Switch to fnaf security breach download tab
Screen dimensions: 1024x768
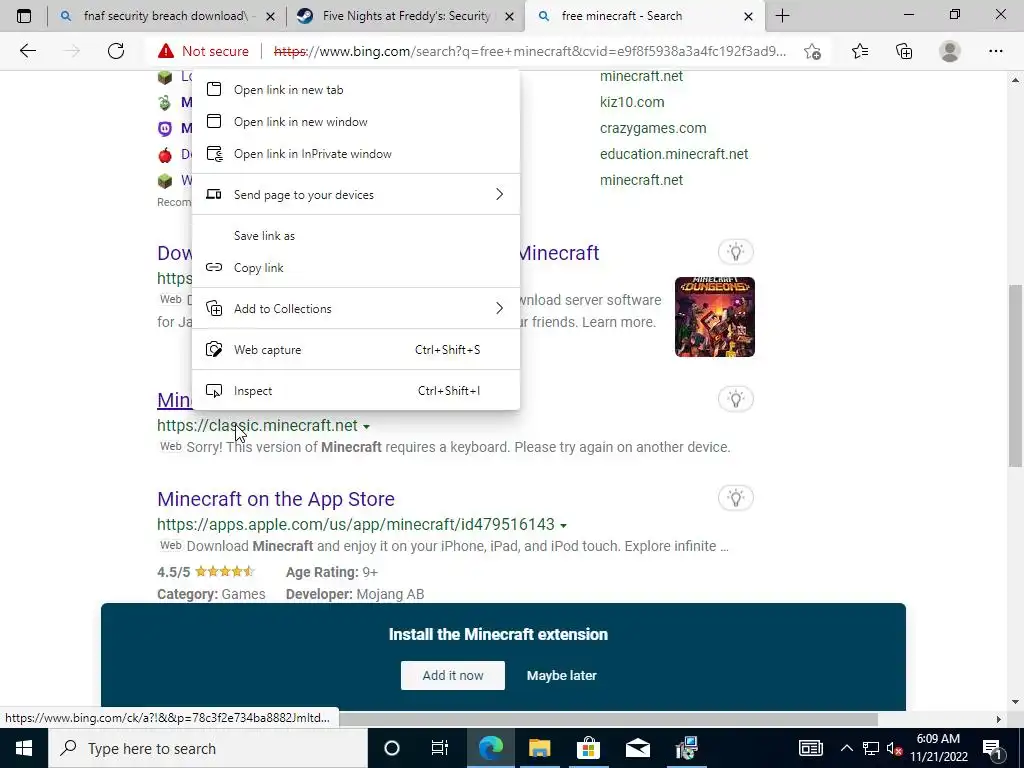pyautogui.click(x=167, y=16)
